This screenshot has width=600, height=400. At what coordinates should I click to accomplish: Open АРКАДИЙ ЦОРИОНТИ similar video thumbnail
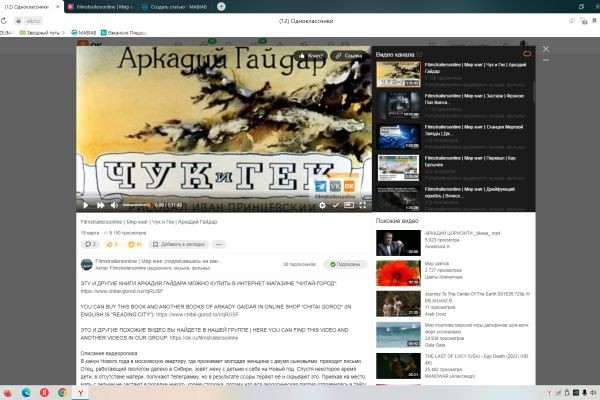pos(398,243)
